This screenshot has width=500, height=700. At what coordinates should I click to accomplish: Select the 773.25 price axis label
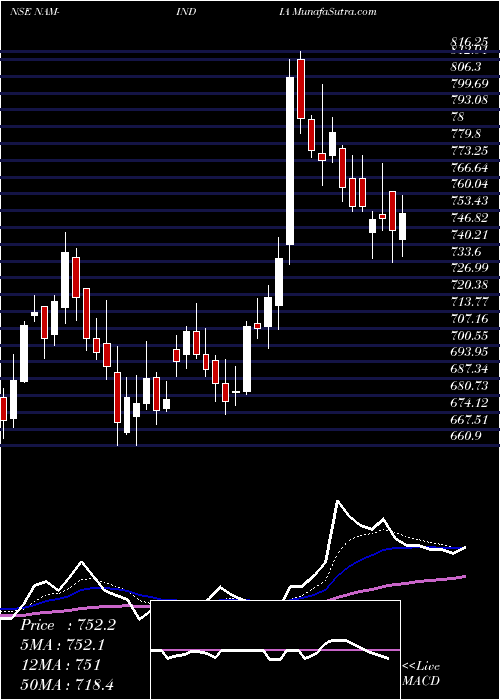coord(470,151)
